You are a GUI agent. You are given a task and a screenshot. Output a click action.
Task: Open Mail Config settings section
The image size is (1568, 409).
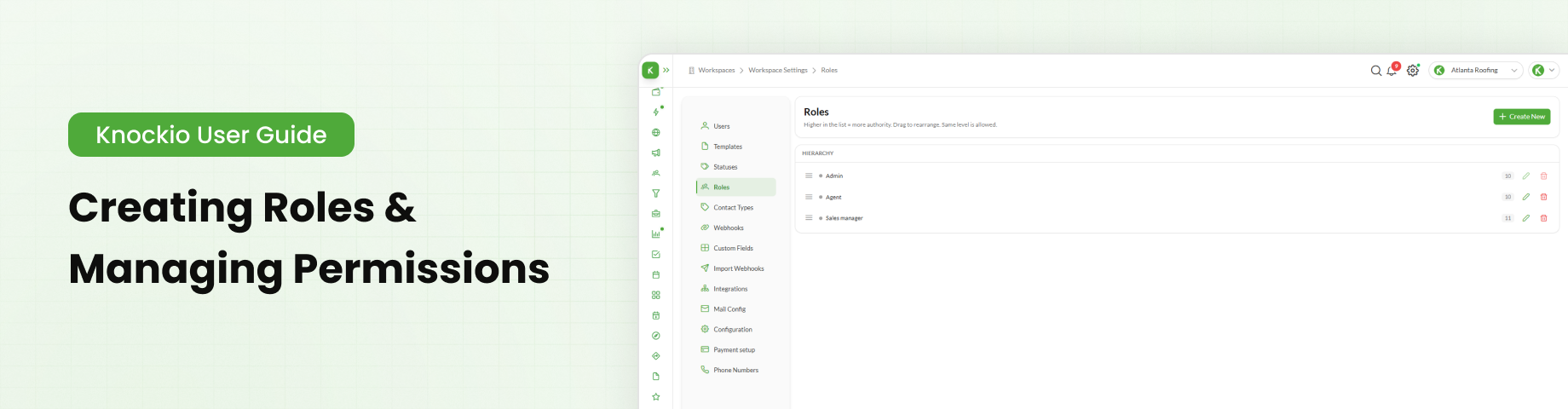735,309
